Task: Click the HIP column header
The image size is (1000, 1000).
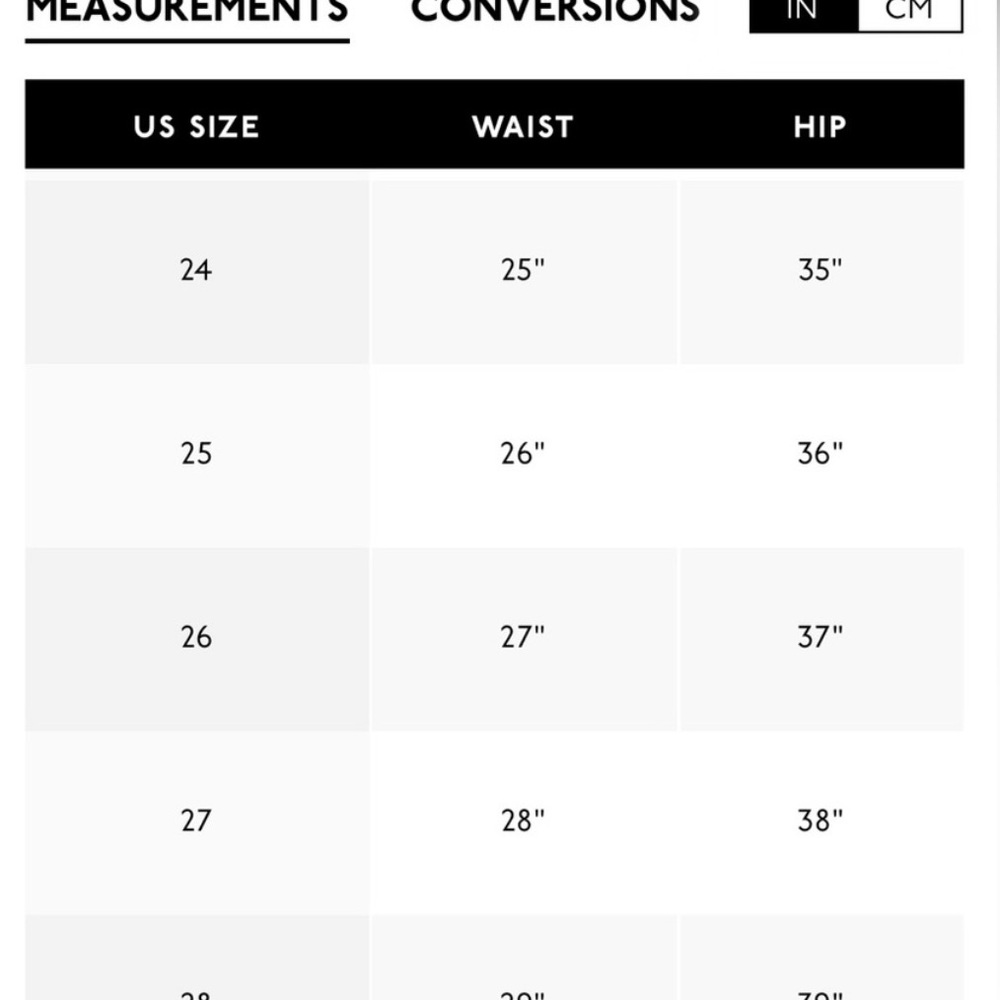Action: pos(820,126)
